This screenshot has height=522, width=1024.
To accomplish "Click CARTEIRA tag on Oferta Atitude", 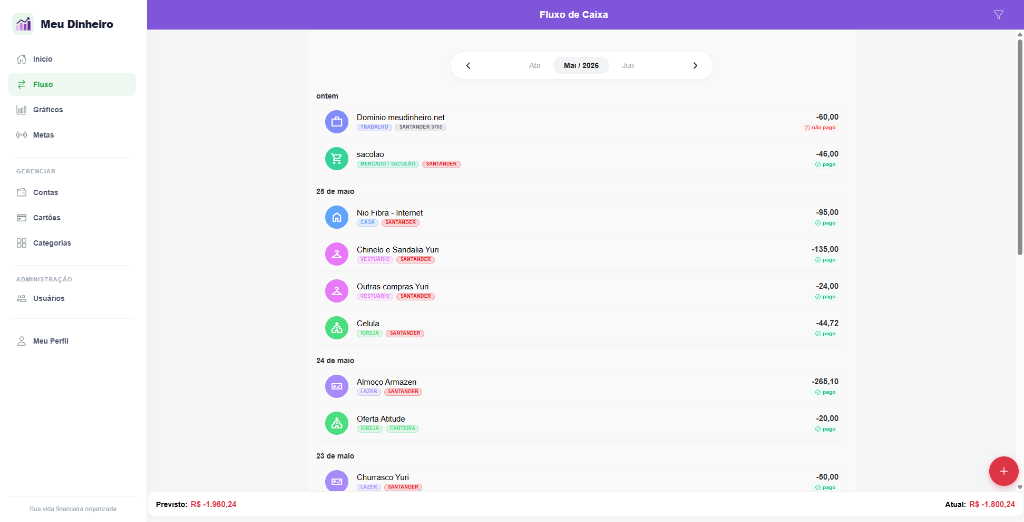I will (402, 429).
